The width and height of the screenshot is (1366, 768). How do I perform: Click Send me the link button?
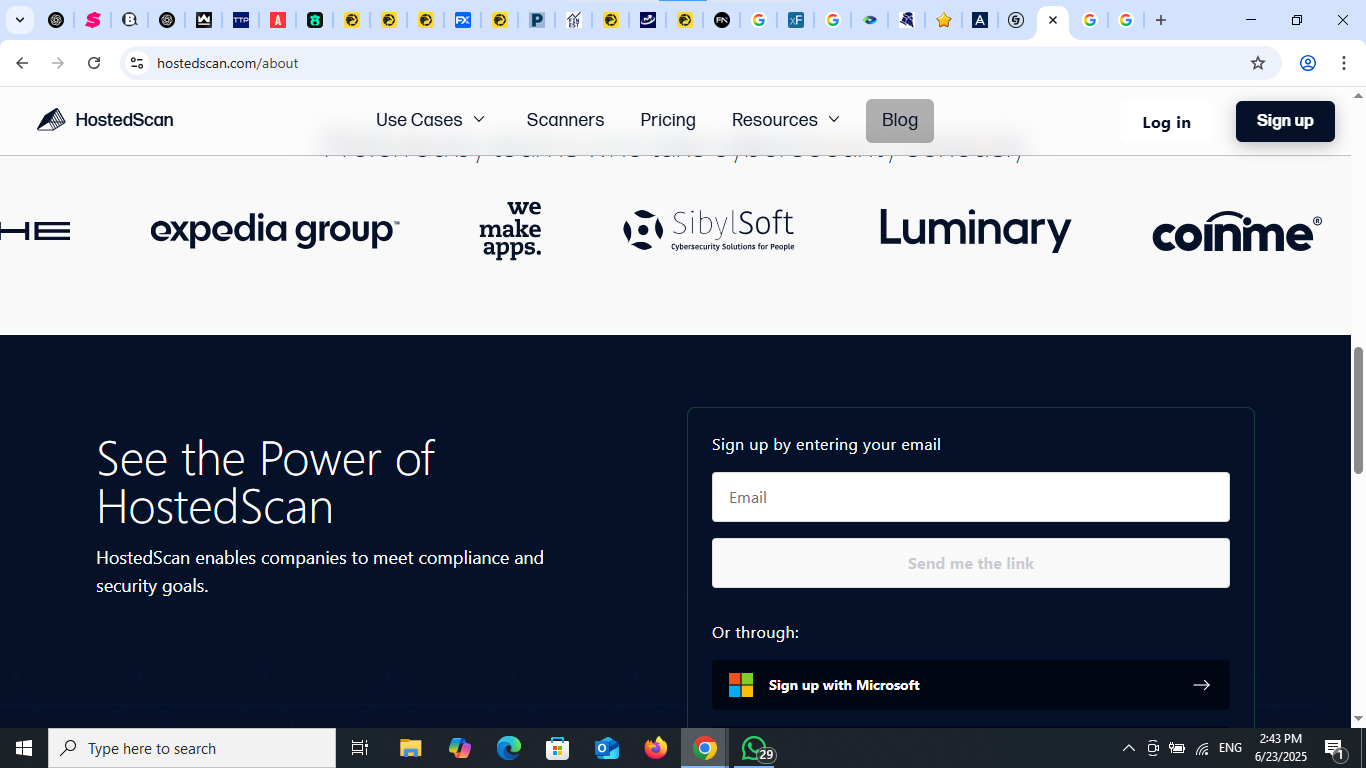coord(971,563)
